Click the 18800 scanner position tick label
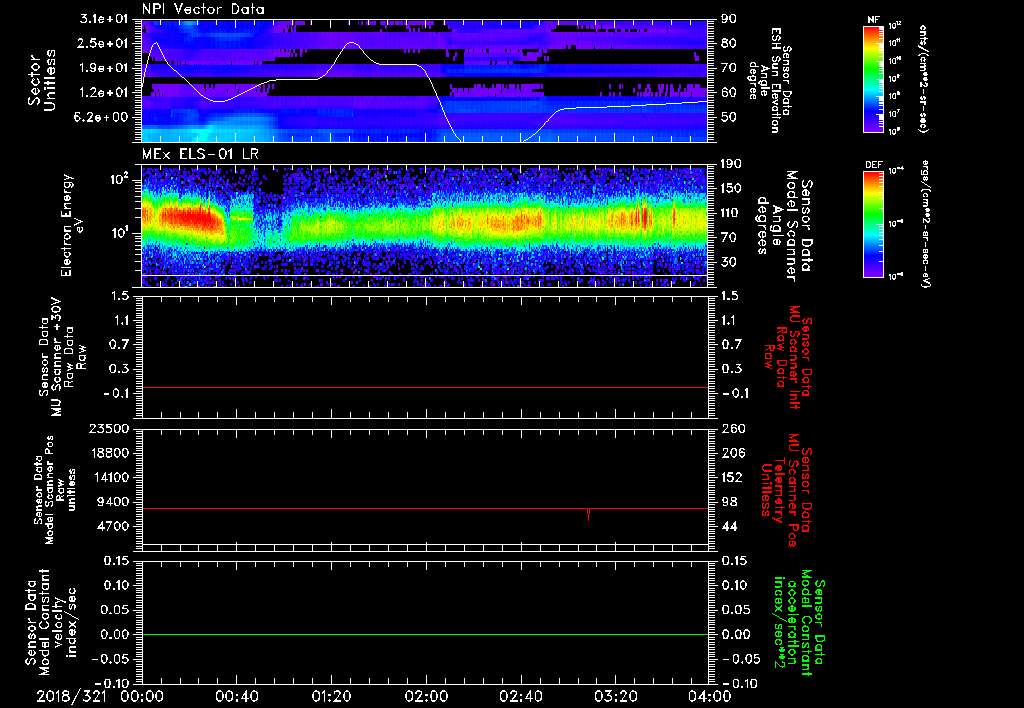1024x708 pixels. (x=110, y=453)
